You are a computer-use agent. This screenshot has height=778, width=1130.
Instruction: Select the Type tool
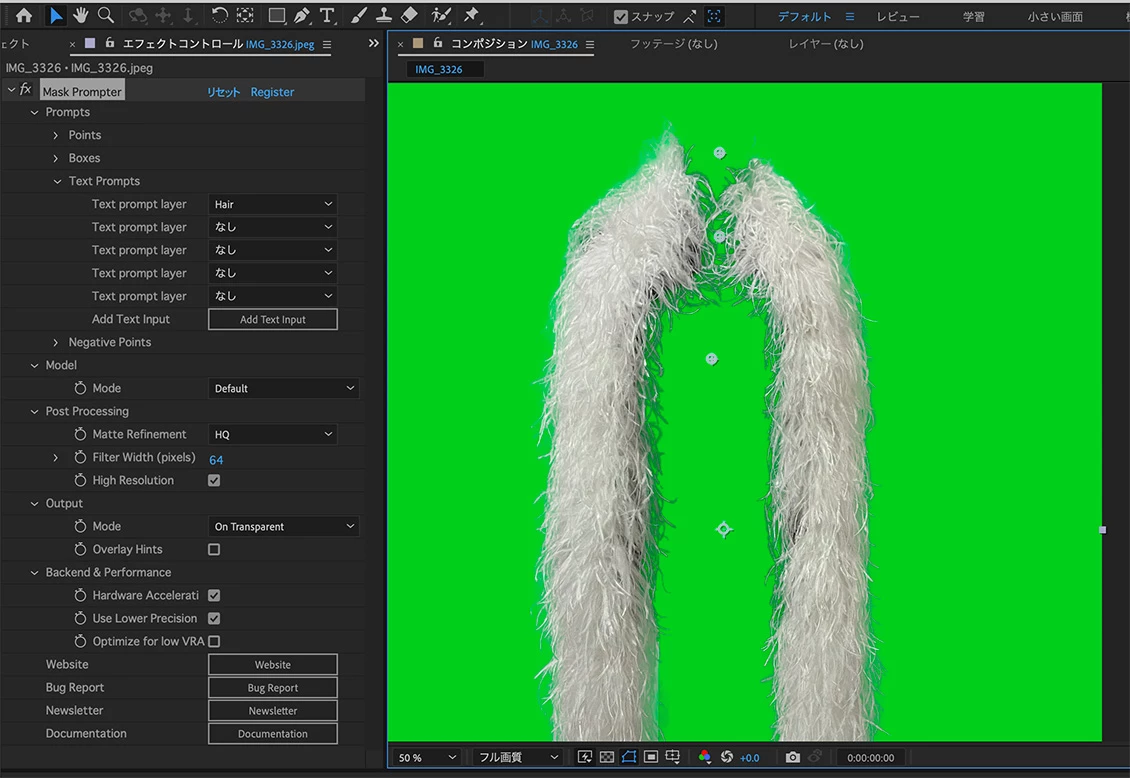[326, 15]
